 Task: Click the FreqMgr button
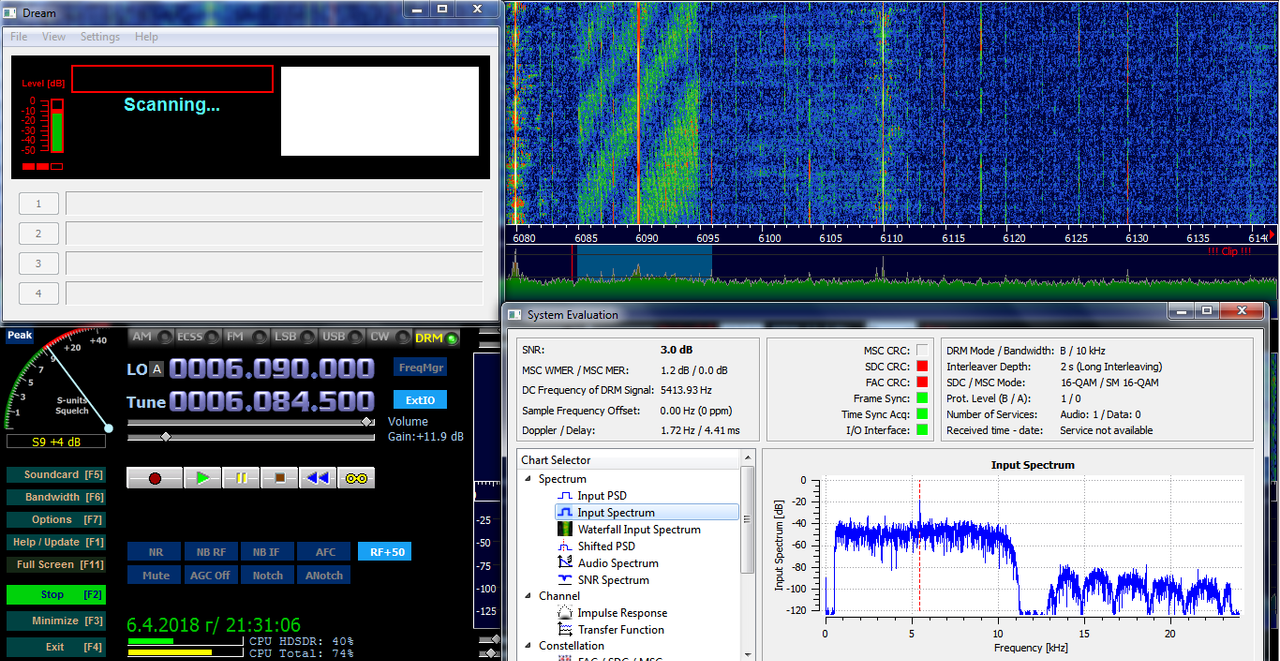pos(420,367)
